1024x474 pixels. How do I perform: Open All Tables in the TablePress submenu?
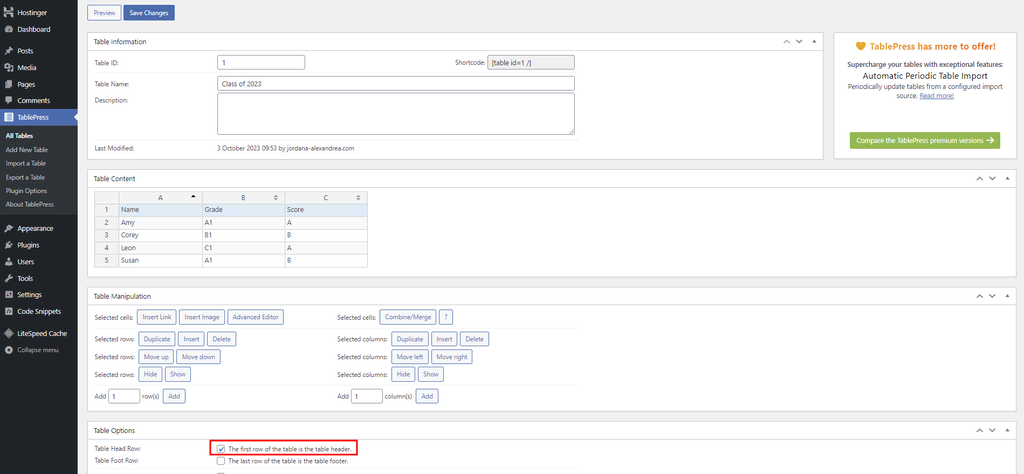click(x=19, y=136)
